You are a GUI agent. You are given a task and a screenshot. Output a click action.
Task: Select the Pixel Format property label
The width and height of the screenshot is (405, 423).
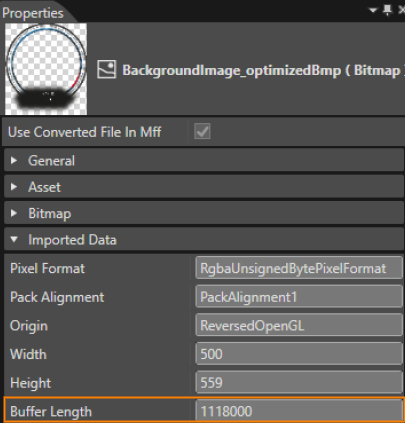[x=47, y=268]
